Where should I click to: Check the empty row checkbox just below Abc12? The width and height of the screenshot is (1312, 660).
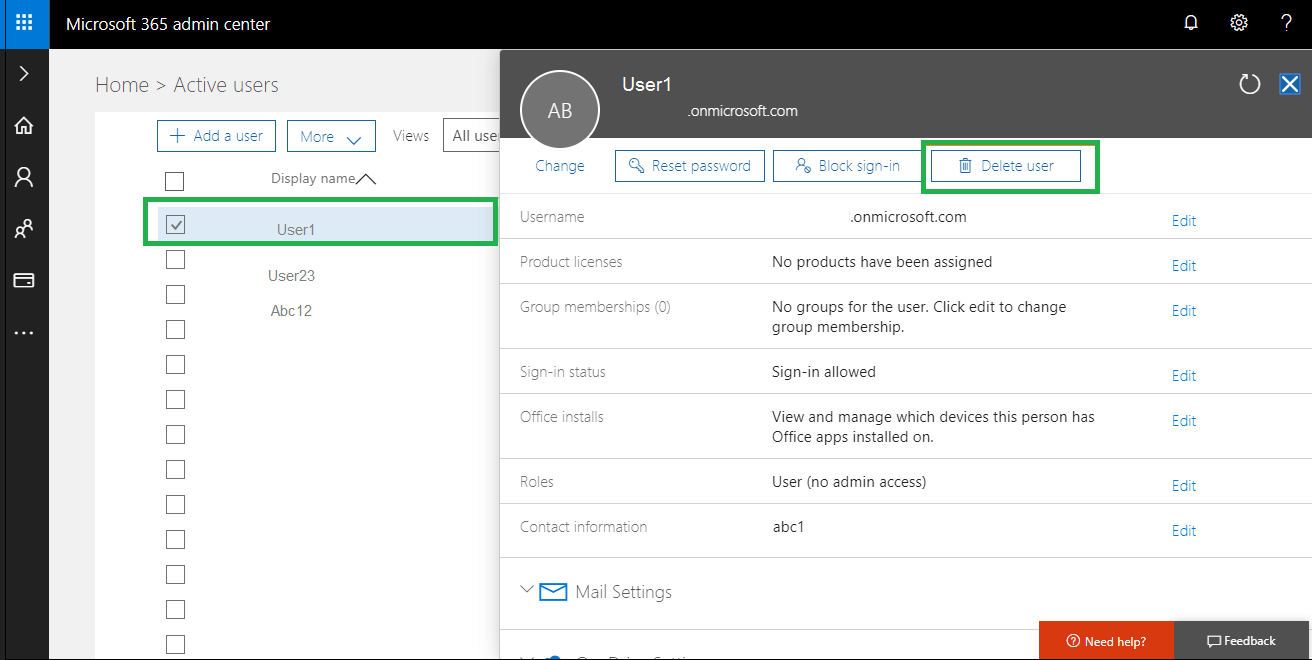(175, 329)
